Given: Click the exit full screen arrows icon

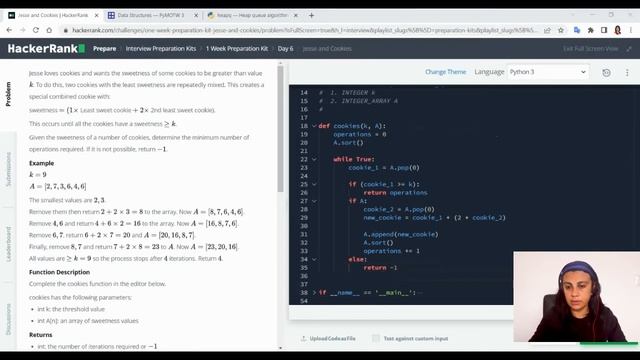Looking at the screenshot, I should coord(629,49).
